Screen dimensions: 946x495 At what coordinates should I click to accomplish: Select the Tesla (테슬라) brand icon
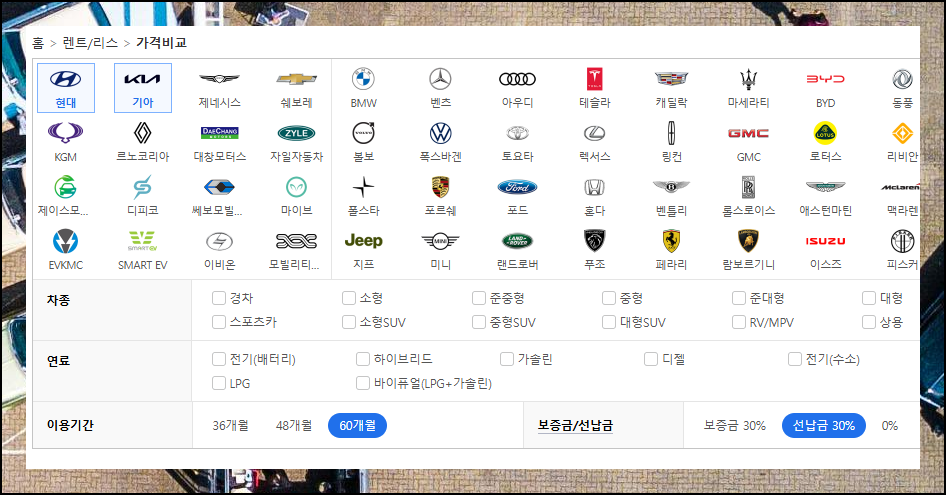pos(594,79)
